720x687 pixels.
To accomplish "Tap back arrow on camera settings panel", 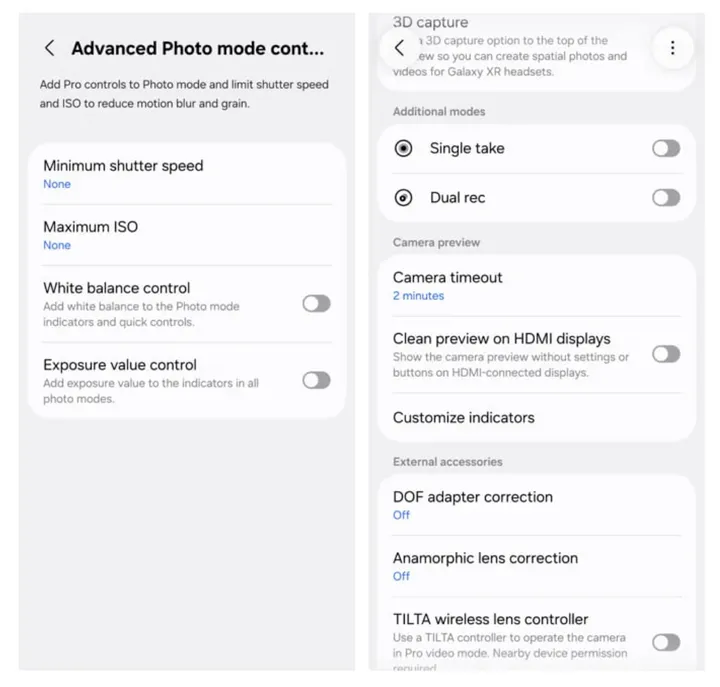I will click(x=400, y=47).
